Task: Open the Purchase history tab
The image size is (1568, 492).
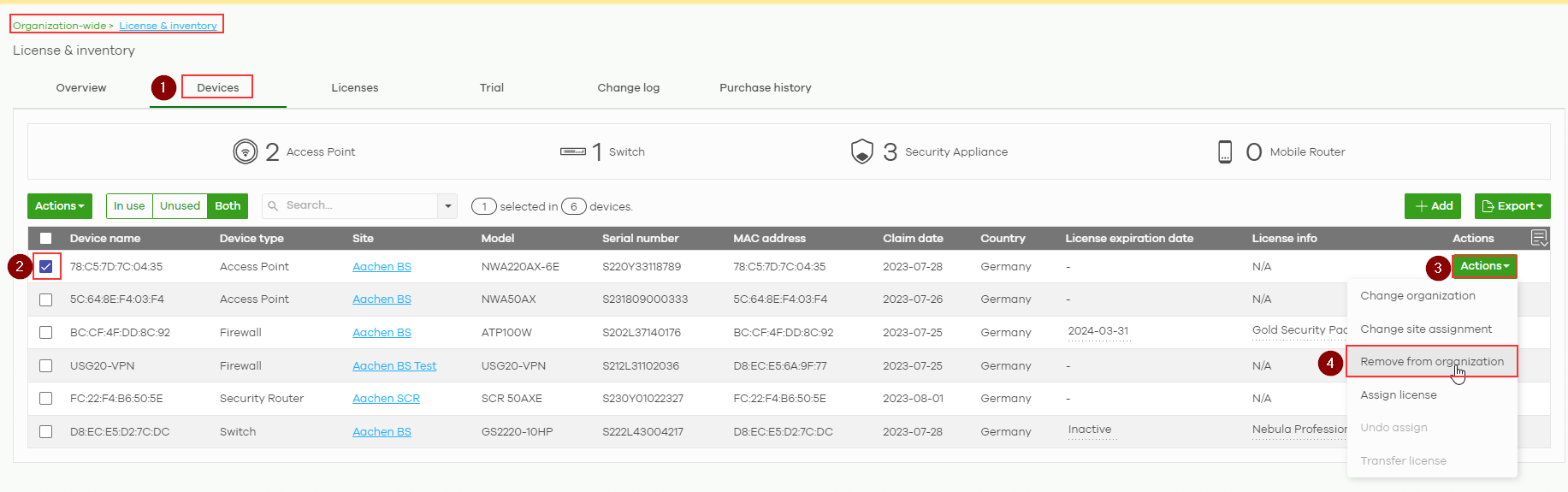Action: [765, 88]
